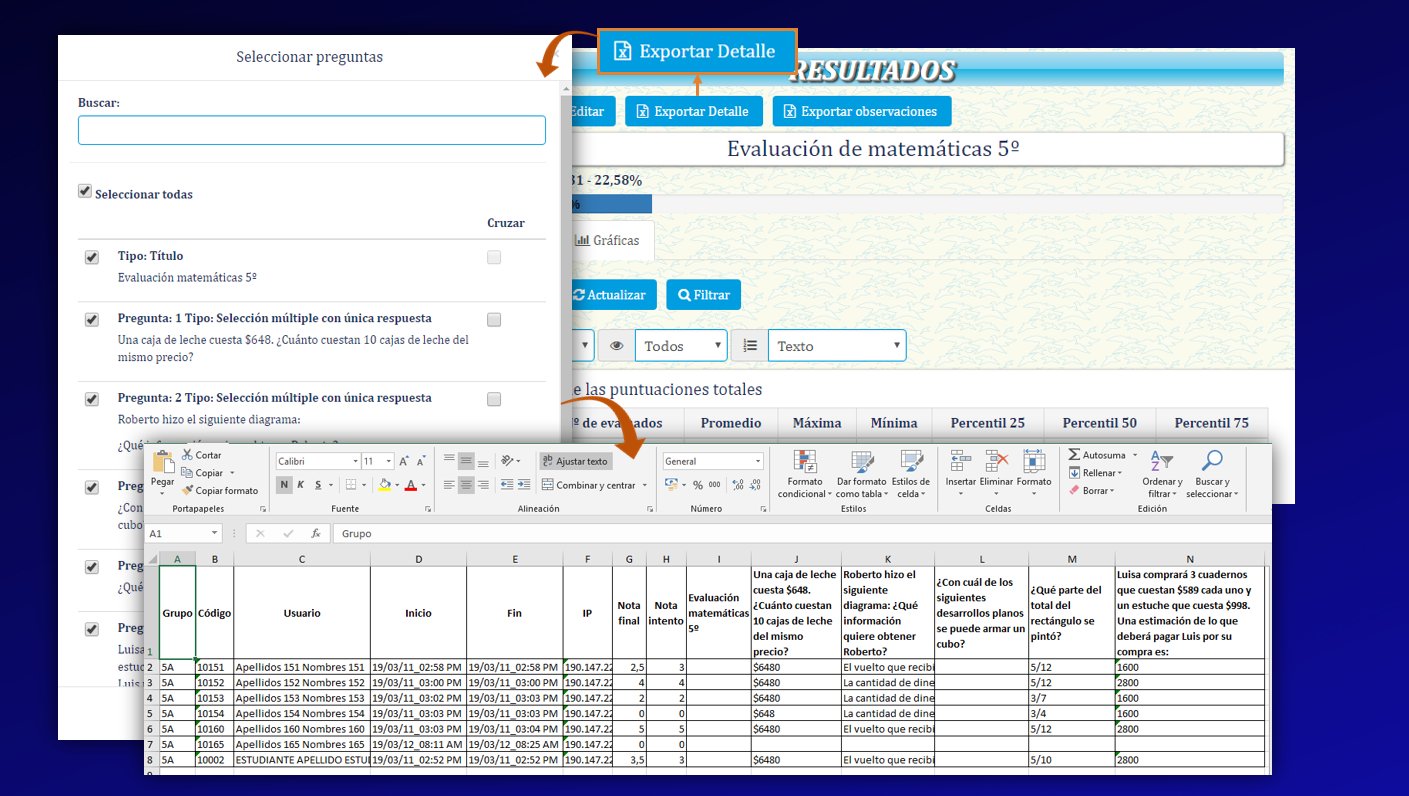
Task: Open the font size 11 dropdown
Action: (x=390, y=461)
